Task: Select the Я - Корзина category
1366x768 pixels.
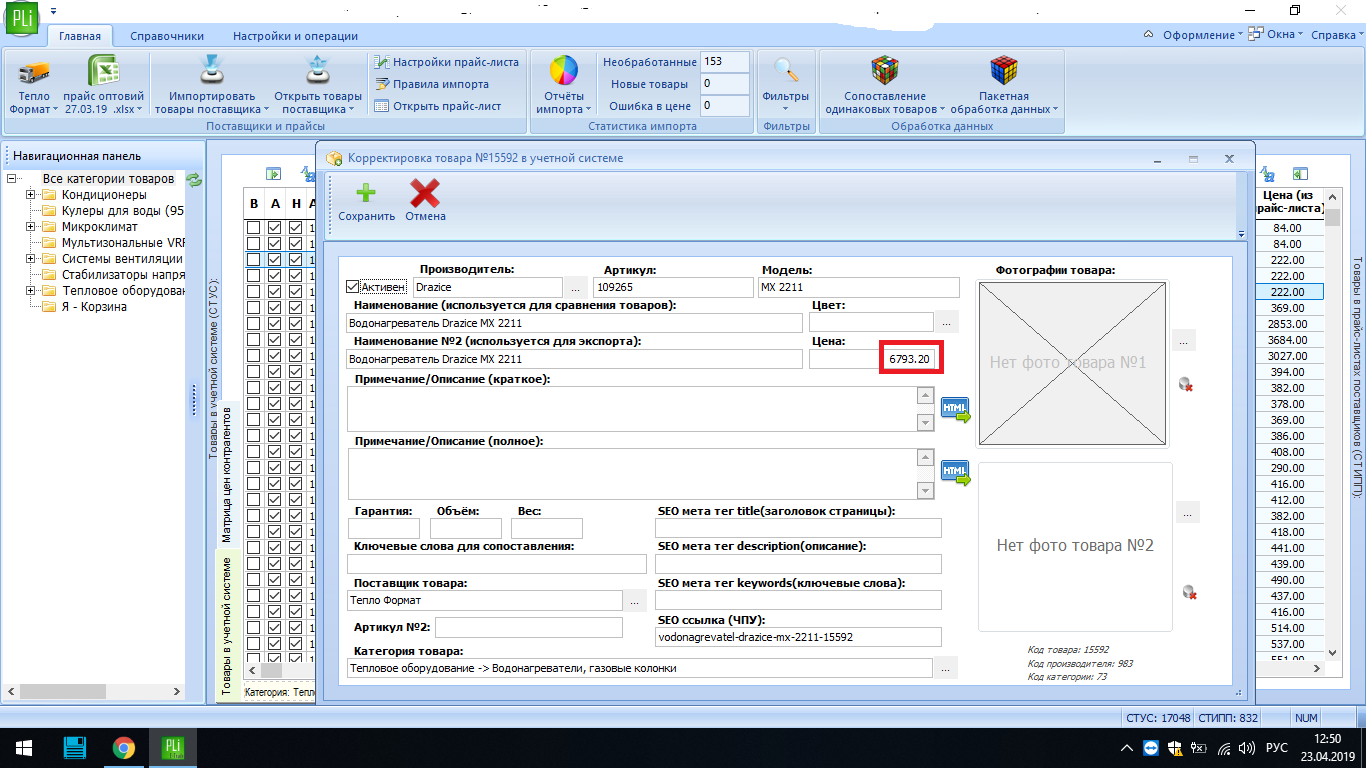Action: point(94,307)
